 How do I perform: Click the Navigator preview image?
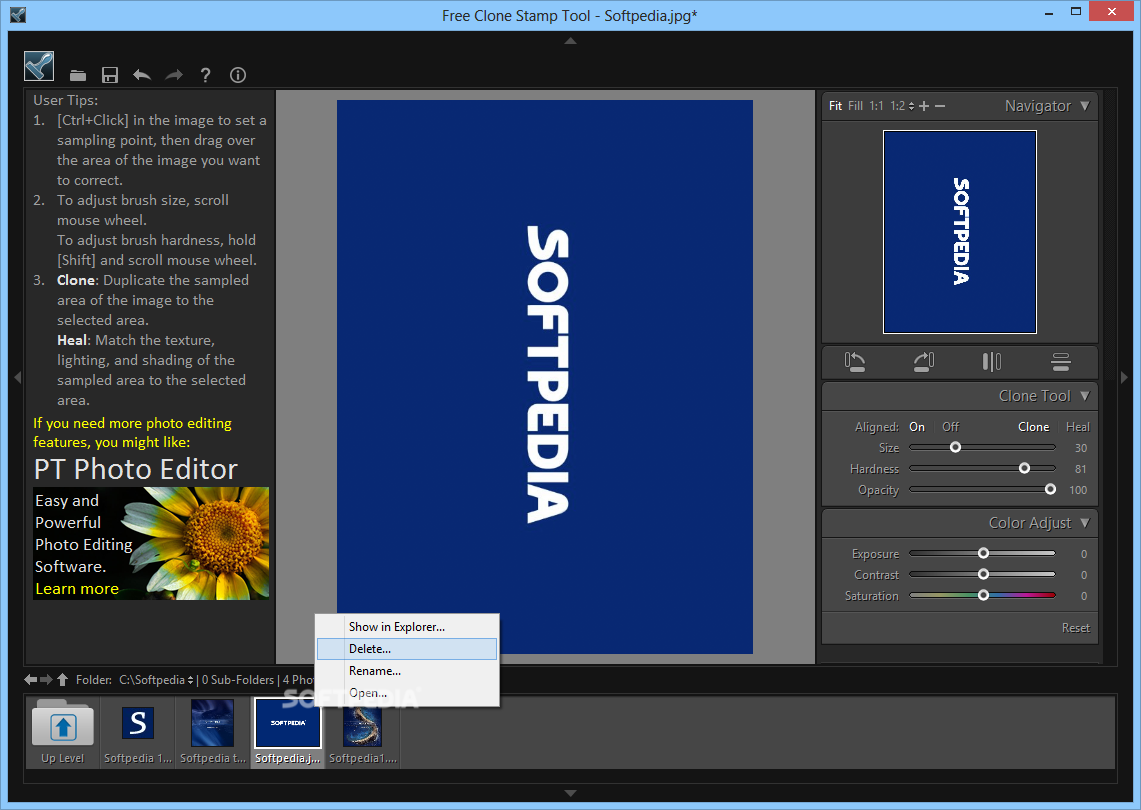pos(960,232)
